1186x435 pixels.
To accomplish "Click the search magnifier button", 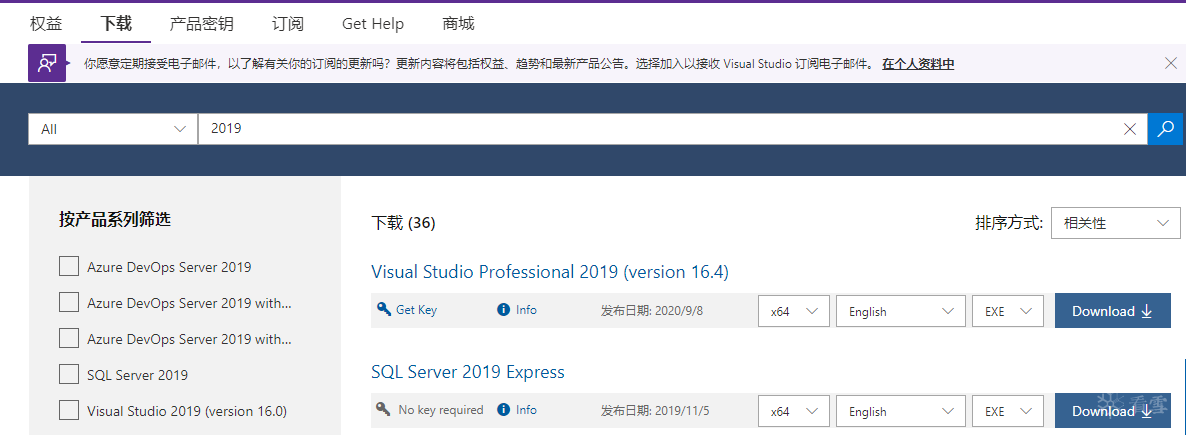I will point(1166,129).
